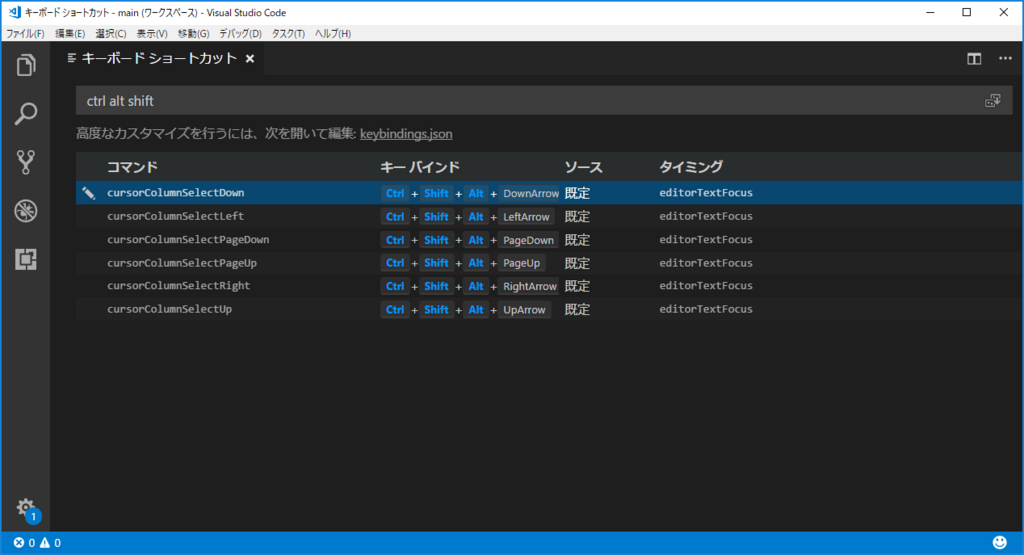Click the Alt key in cursorColumnSelectUp row
This screenshot has width=1024, height=555.
pyautogui.click(x=476, y=310)
